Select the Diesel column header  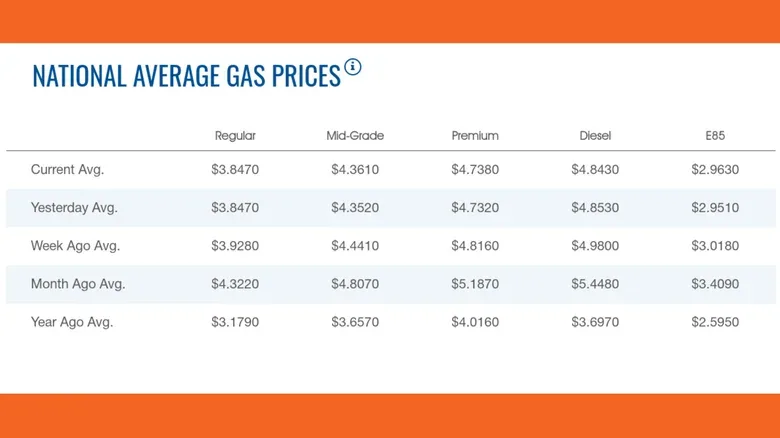point(595,136)
